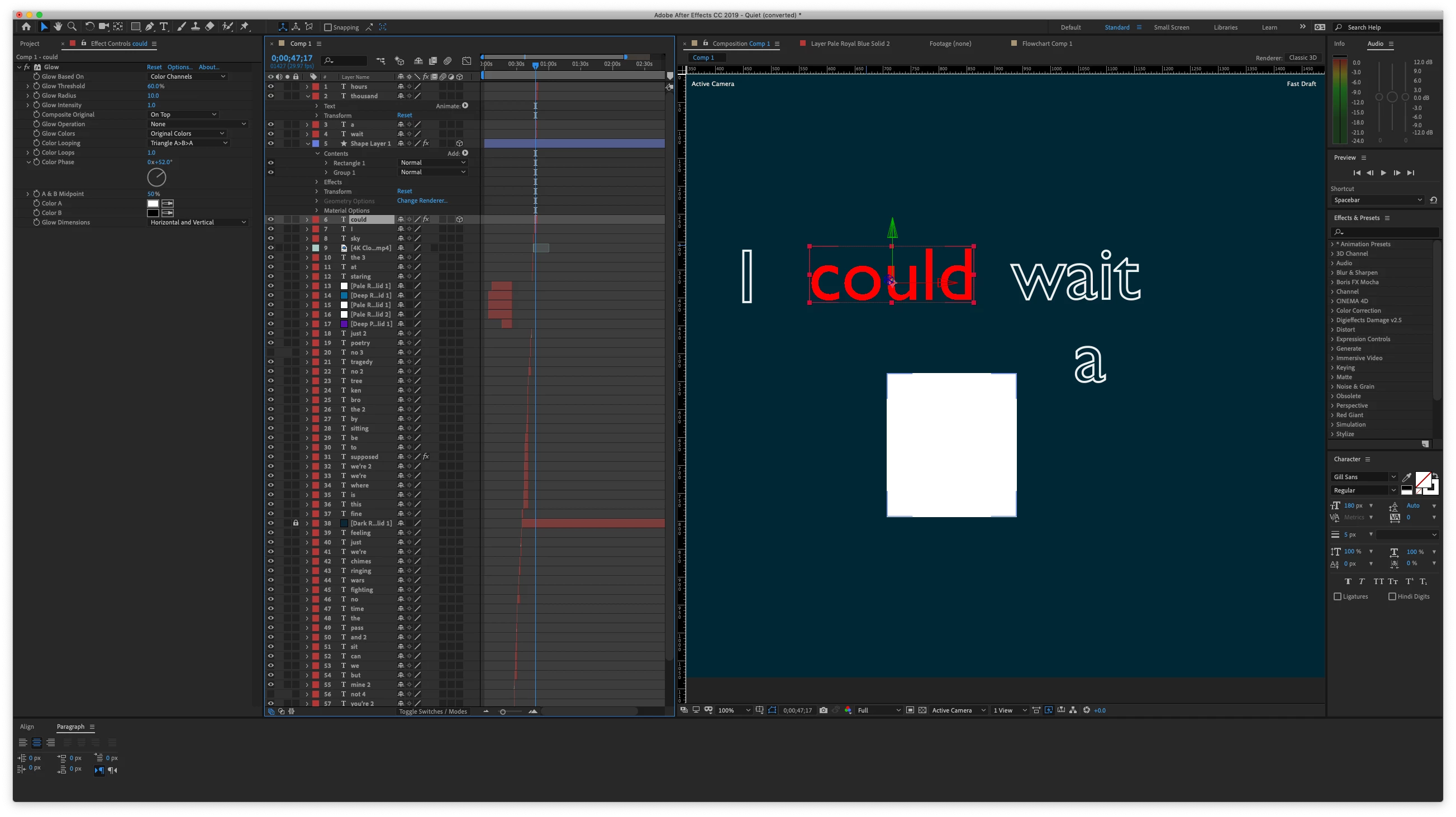Screen dimensions: 1456x817
Task: Switch to the Project panel tab
Action: (30, 44)
